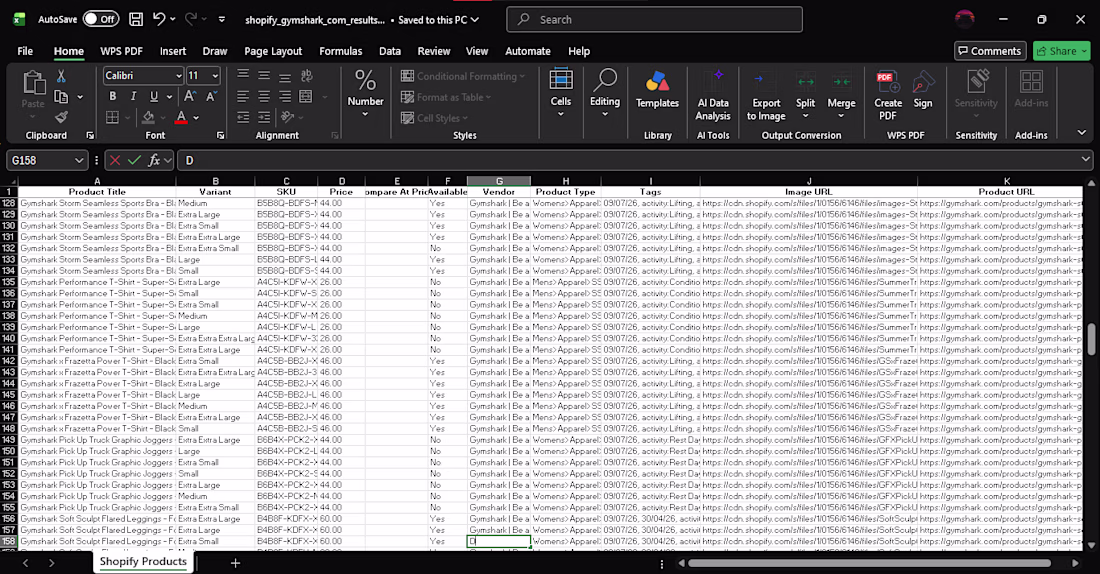Open the Number format button
Image resolution: width=1100 pixels, height=574 pixels.
coord(365,93)
